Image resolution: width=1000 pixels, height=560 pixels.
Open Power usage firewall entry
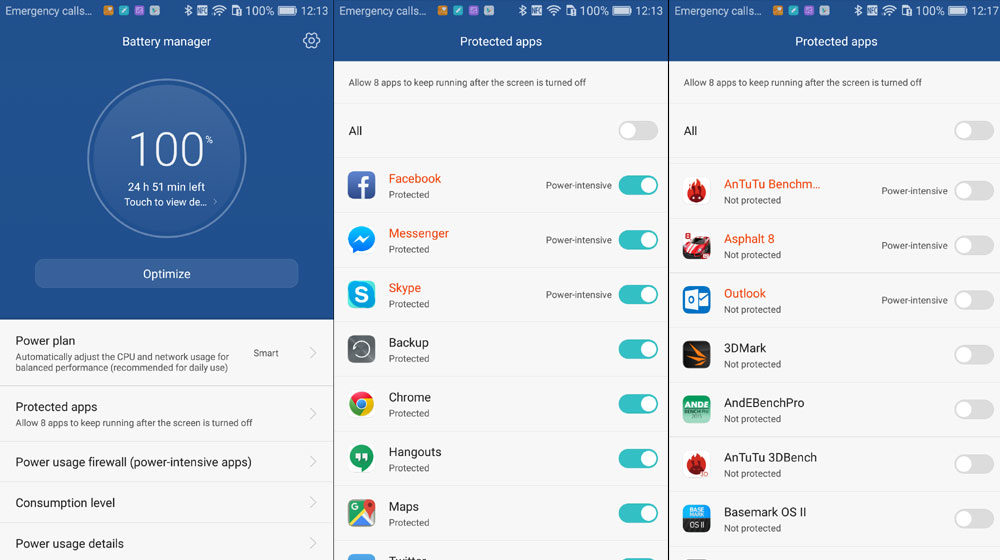tap(166, 462)
